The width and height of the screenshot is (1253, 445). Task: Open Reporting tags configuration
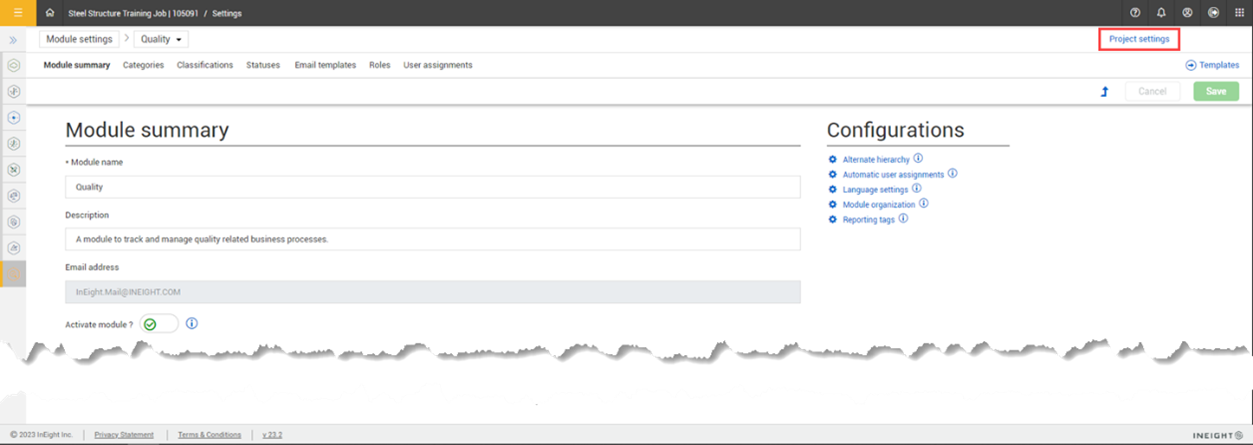click(x=869, y=220)
